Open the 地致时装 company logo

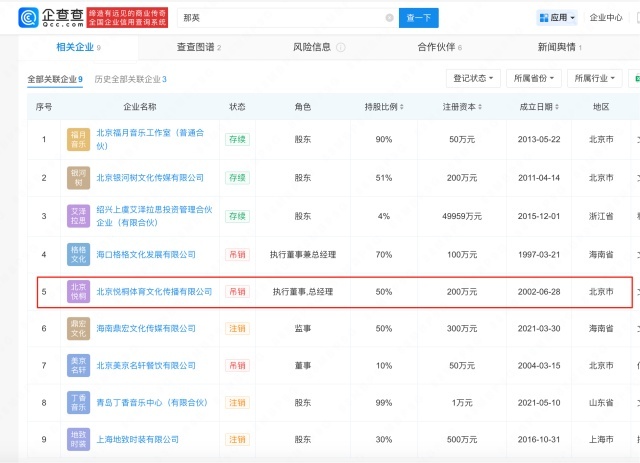(x=78, y=439)
